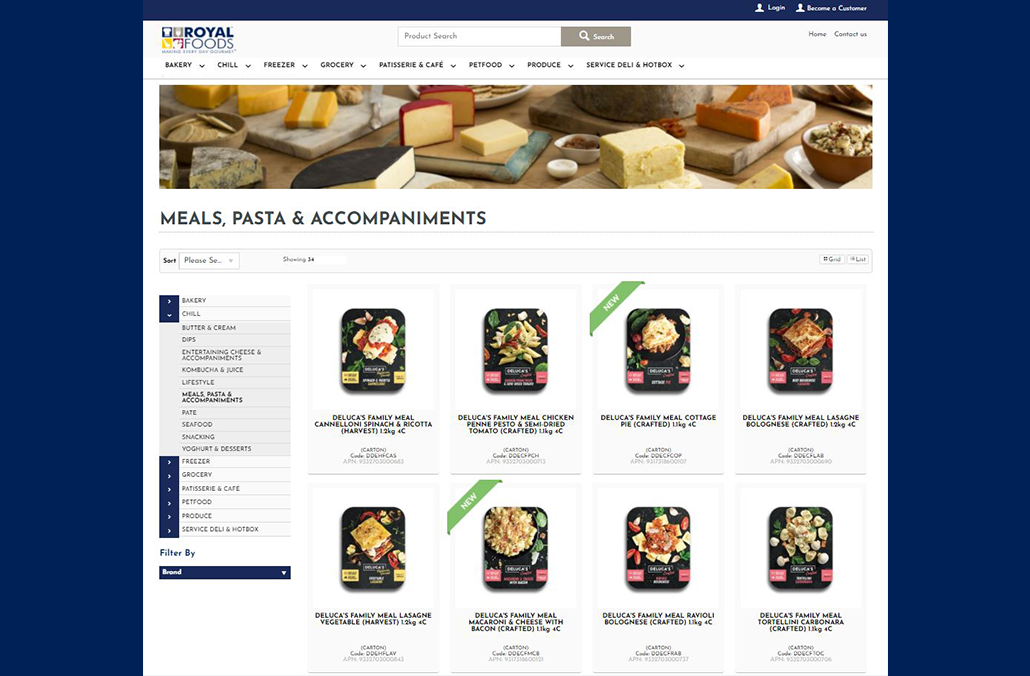Collapse the Chill sidebar category arrow

(x=169, y=315)
